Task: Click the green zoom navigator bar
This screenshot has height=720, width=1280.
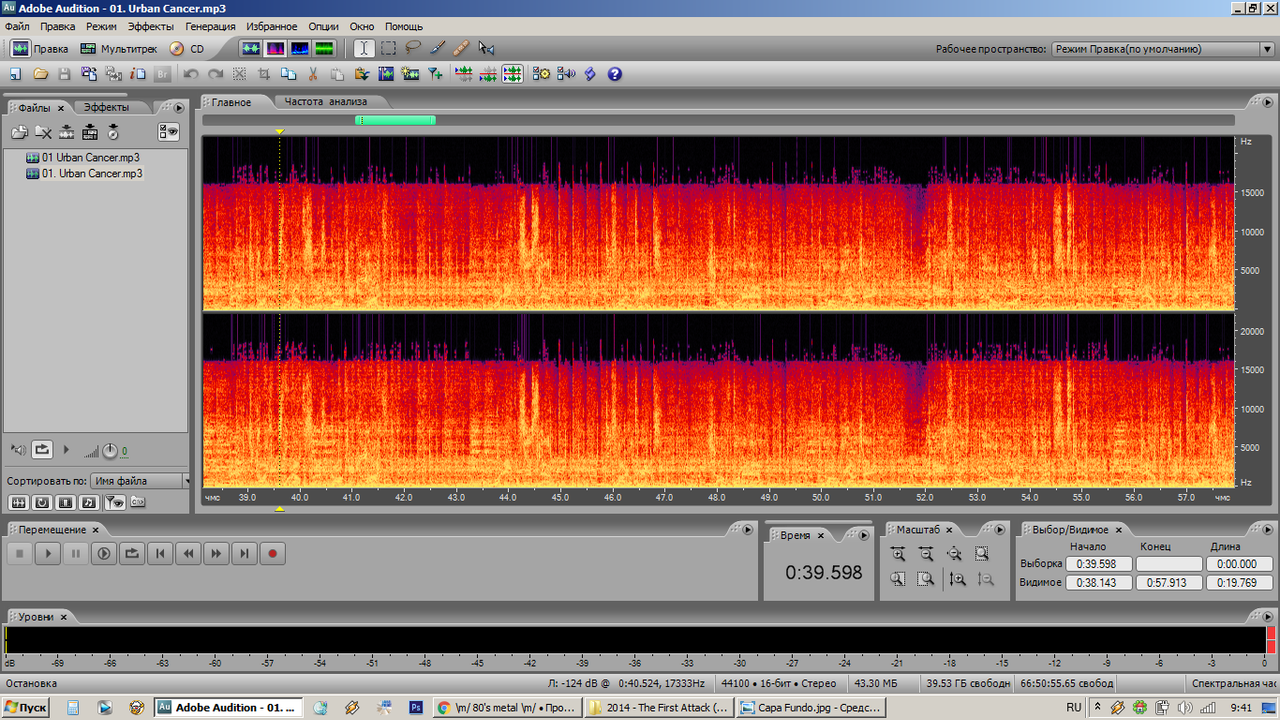Action: 395,120
